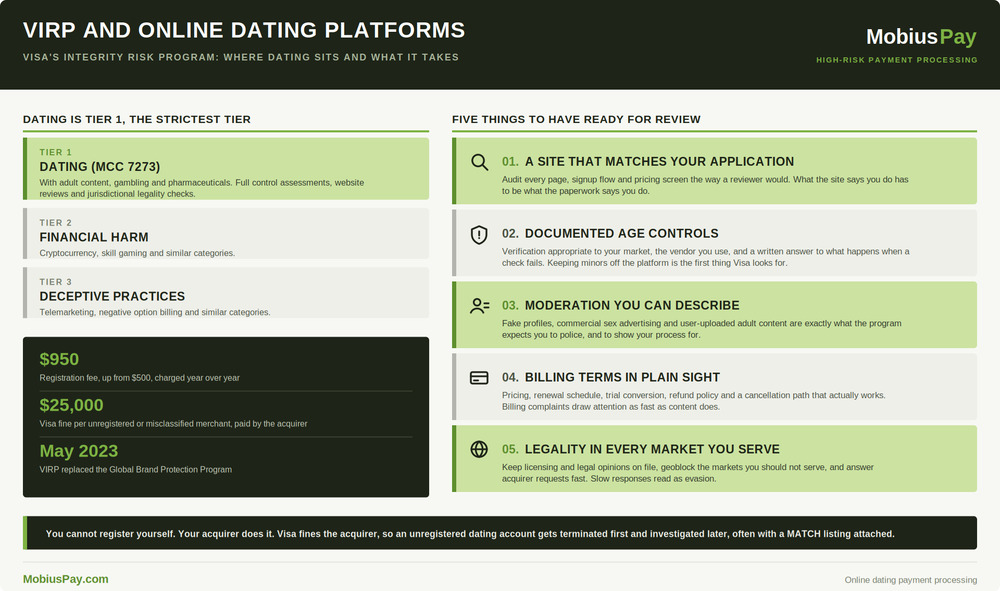Click the '03.' number label
Viewport: 1000px width, 591px height.
coord(510,306)
